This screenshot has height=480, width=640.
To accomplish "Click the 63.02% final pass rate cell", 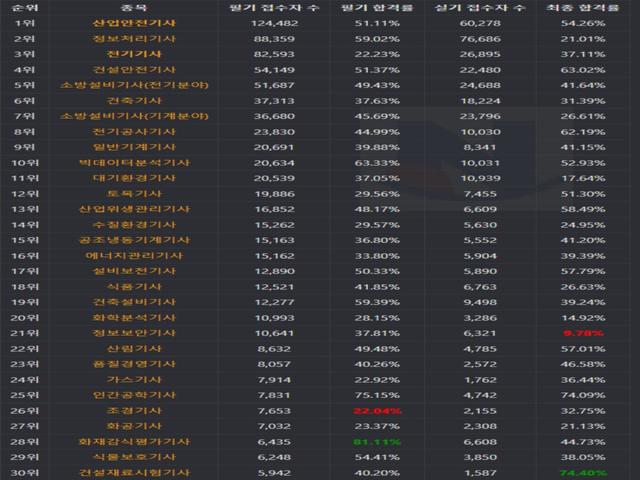I will pos(582,70).
